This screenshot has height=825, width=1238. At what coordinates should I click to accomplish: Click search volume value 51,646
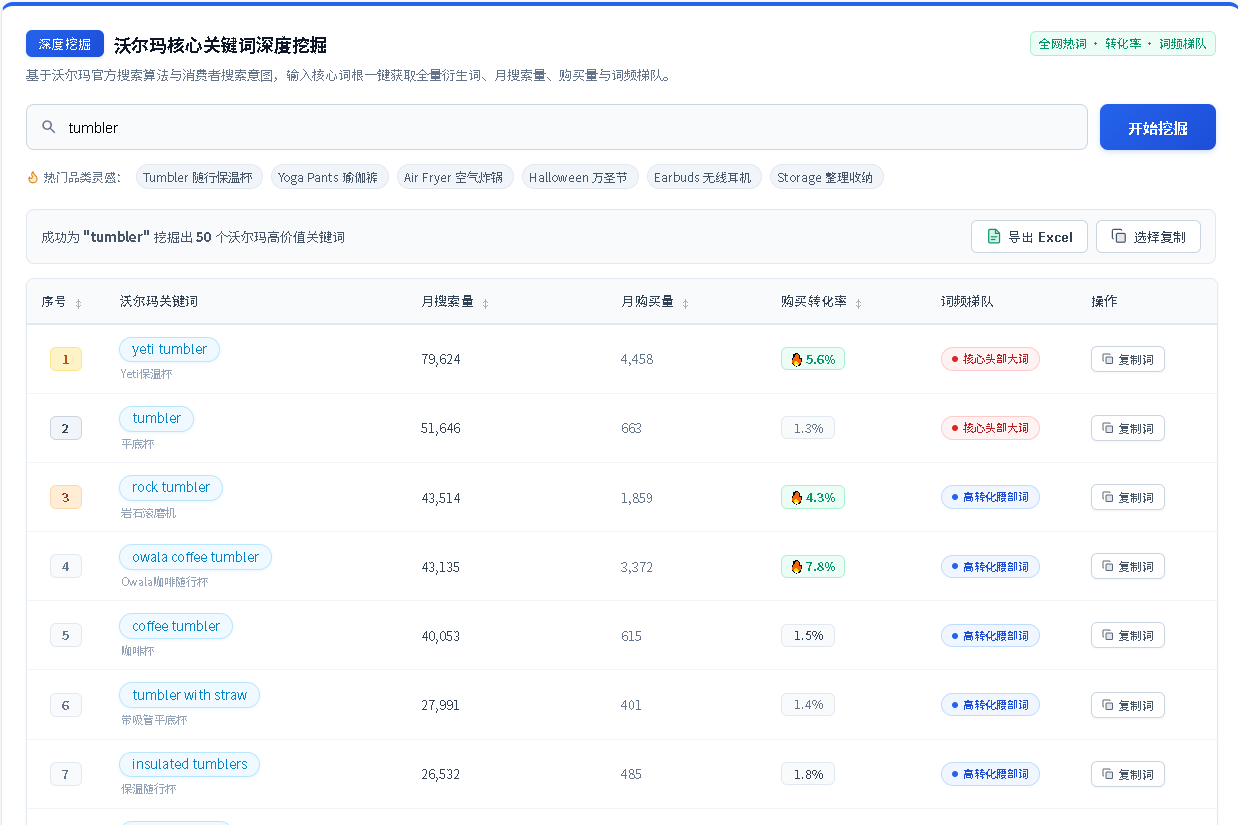(x=441, y=428)
